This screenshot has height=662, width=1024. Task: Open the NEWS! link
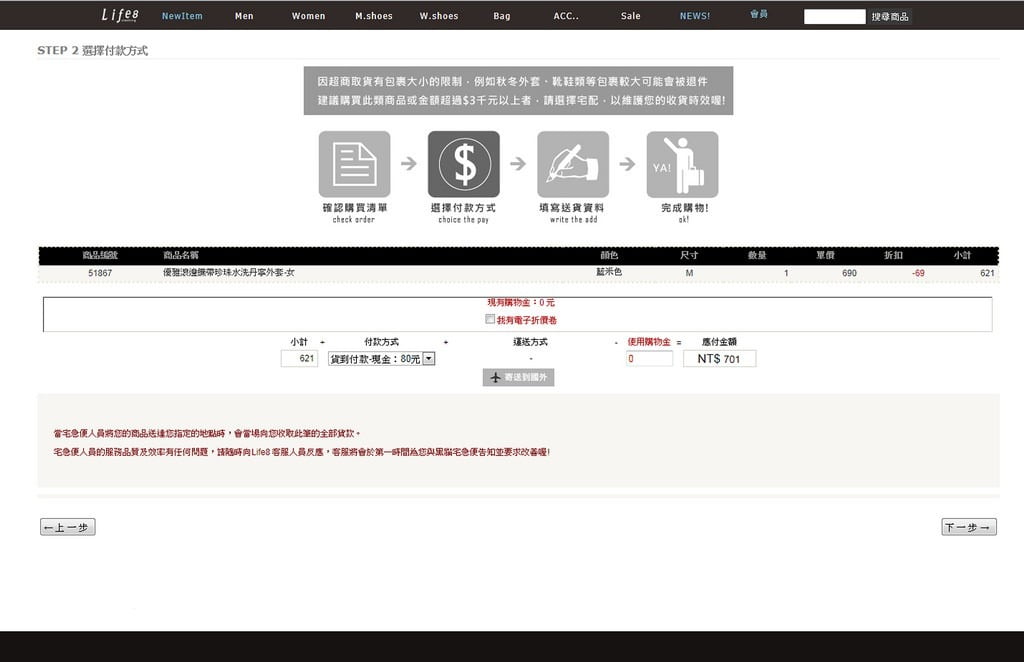pos(694,16)
